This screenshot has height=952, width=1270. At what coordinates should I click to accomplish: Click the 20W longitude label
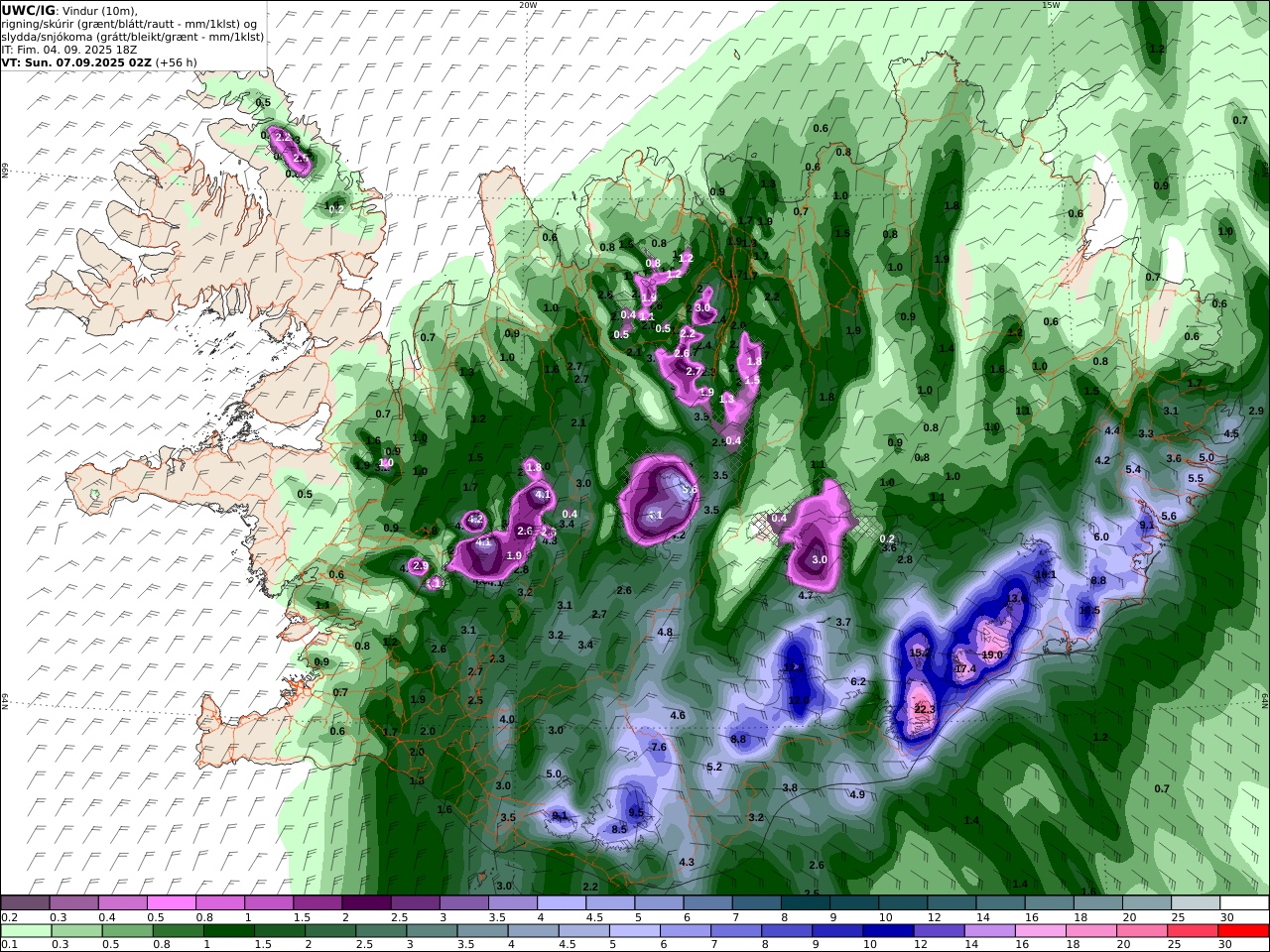click(528, 5)
